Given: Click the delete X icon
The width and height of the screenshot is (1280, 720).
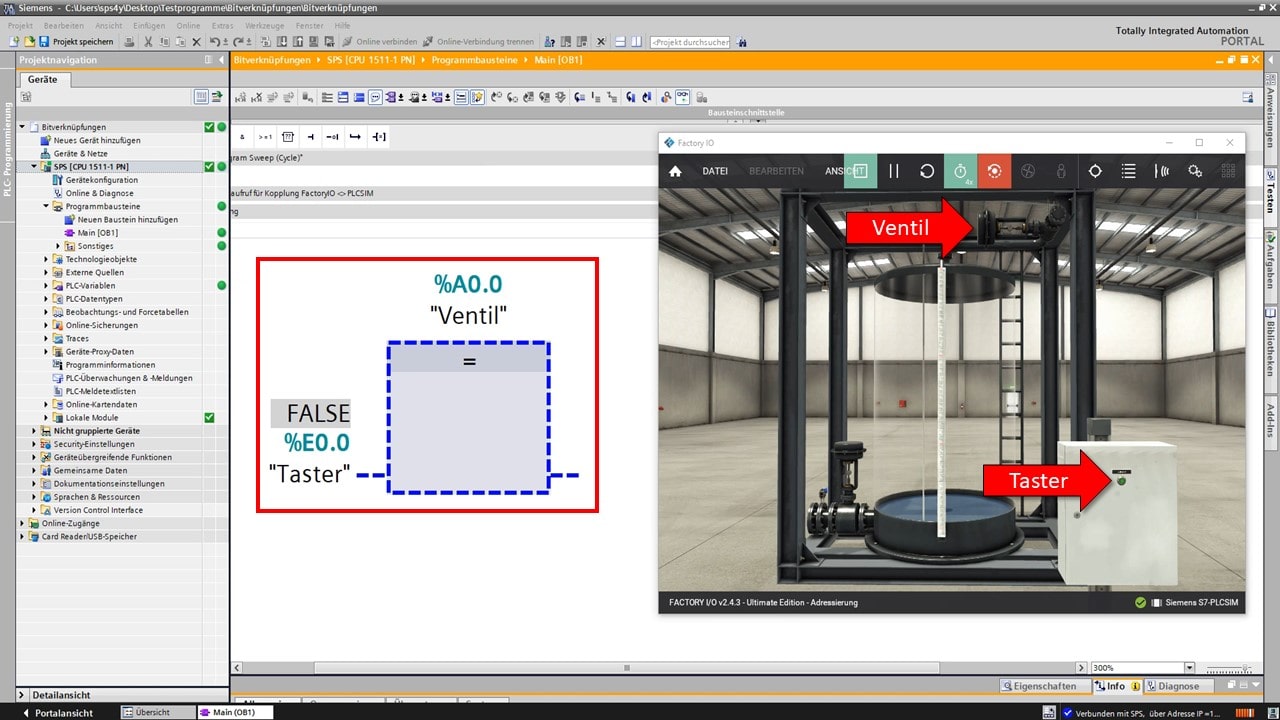Looking at the screenshot, I should pyautogui.click(x=196, y=42).
